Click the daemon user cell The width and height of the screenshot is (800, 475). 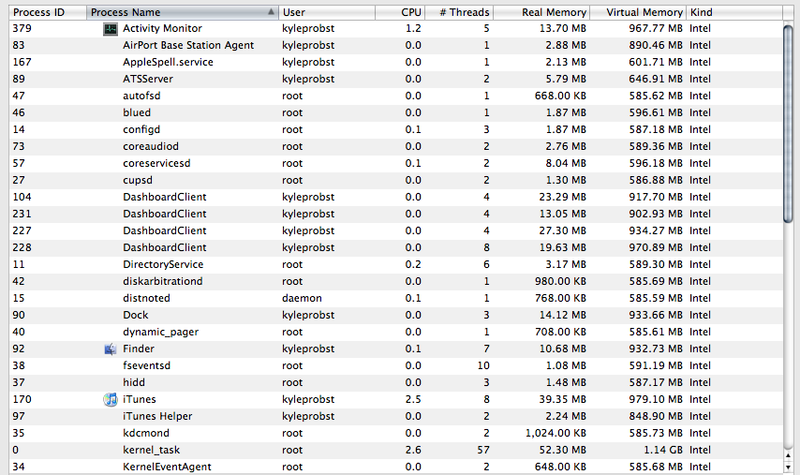coord(302,298)
